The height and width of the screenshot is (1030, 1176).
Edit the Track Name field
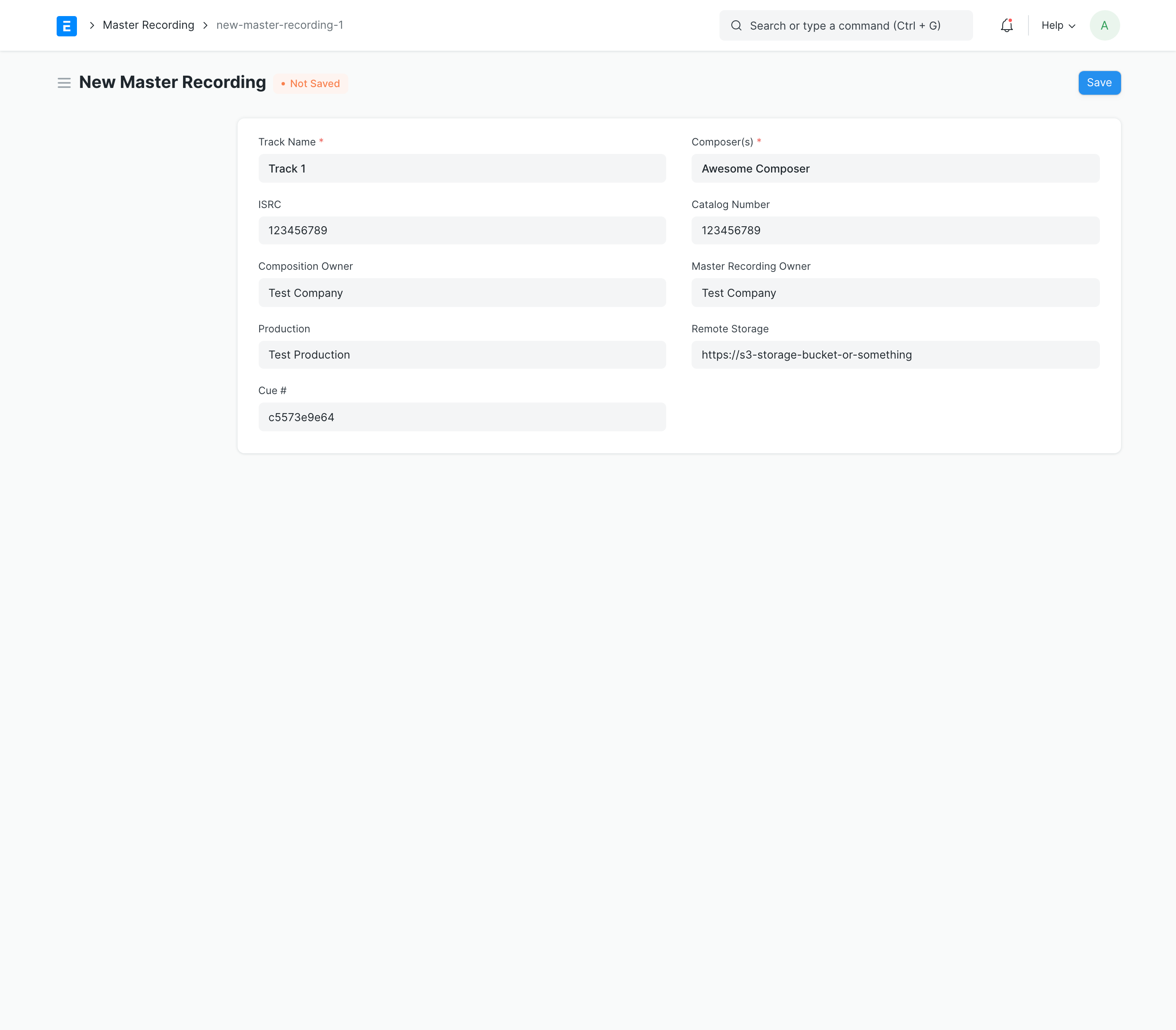click(x=462, y=168)
